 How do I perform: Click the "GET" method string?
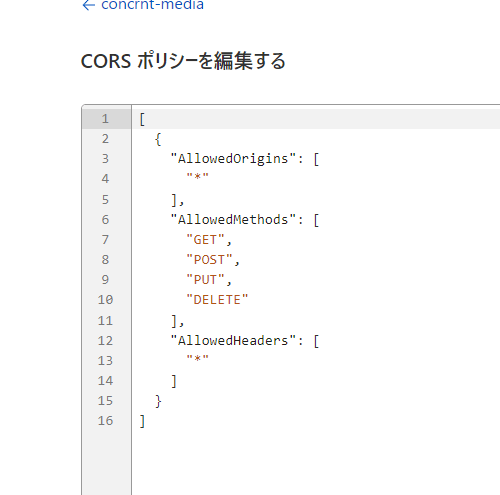(x=205, y=240)
